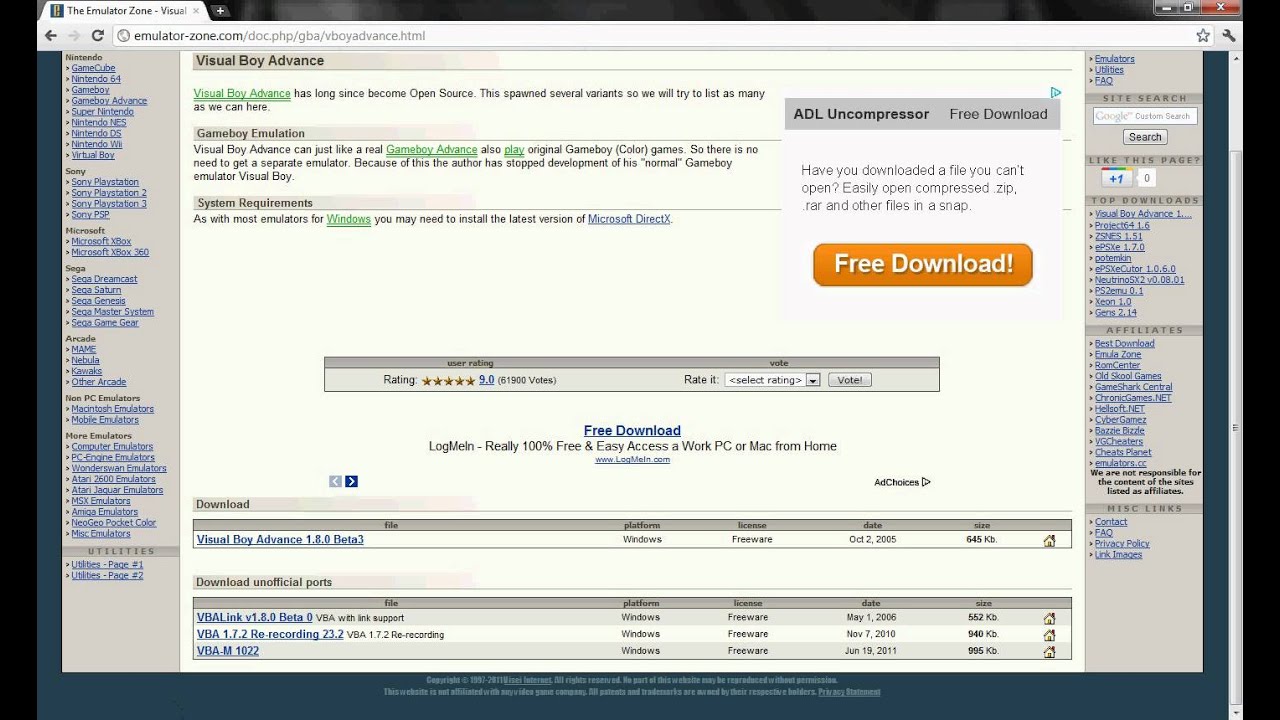Click the Vote! button

click(849, 380)
